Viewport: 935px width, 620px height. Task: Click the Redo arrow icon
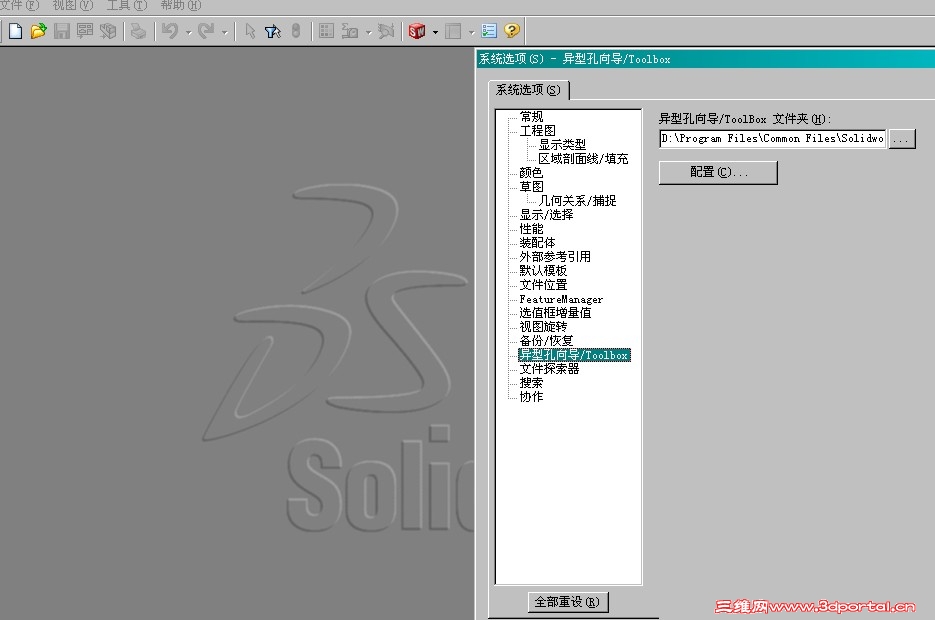(x=206, y=31)
